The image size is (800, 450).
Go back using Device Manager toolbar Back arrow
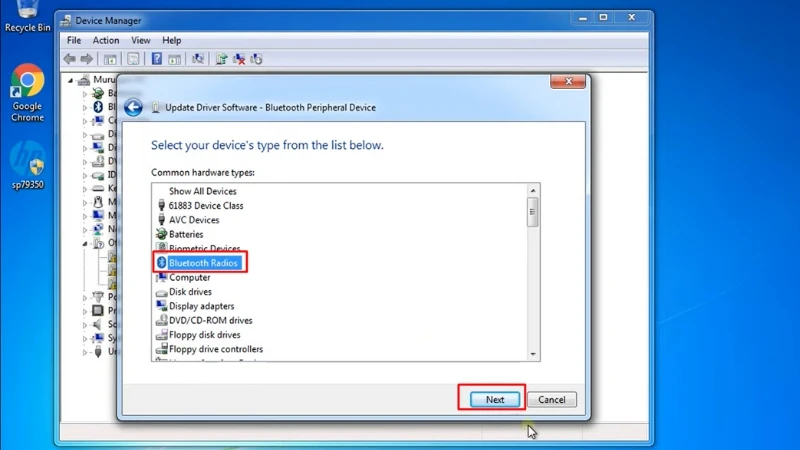[70, 59]
